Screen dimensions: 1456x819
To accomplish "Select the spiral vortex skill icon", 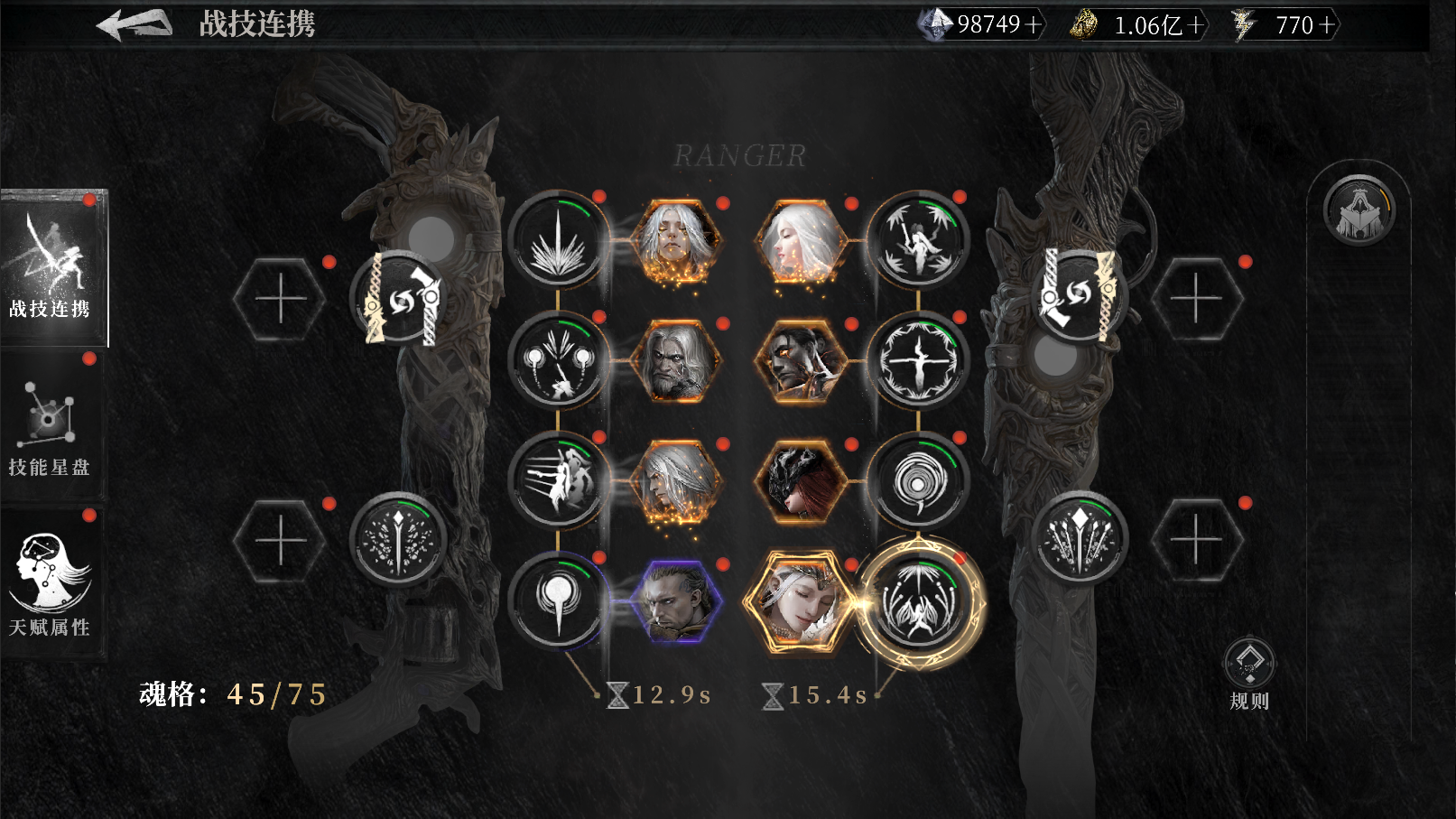I will [x=918, y=482].
